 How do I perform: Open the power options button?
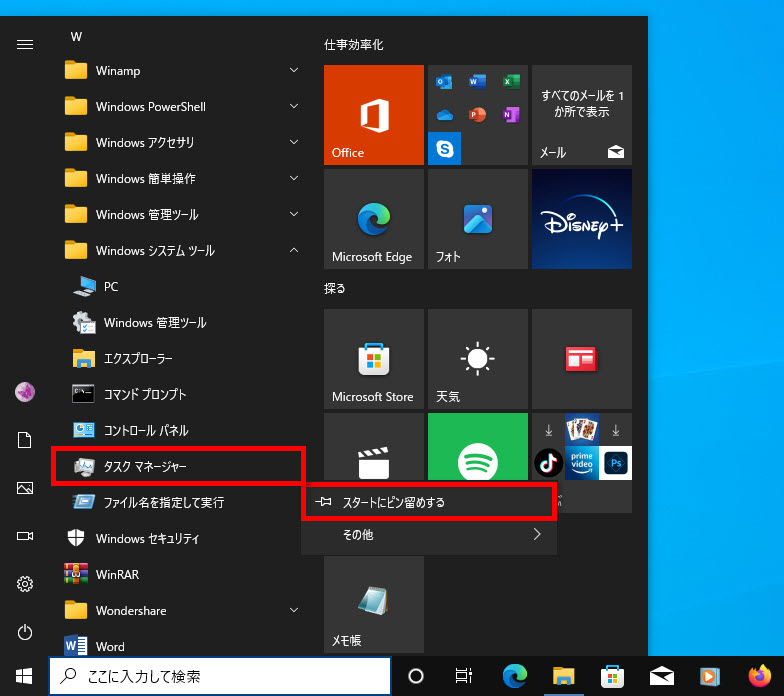25,632
